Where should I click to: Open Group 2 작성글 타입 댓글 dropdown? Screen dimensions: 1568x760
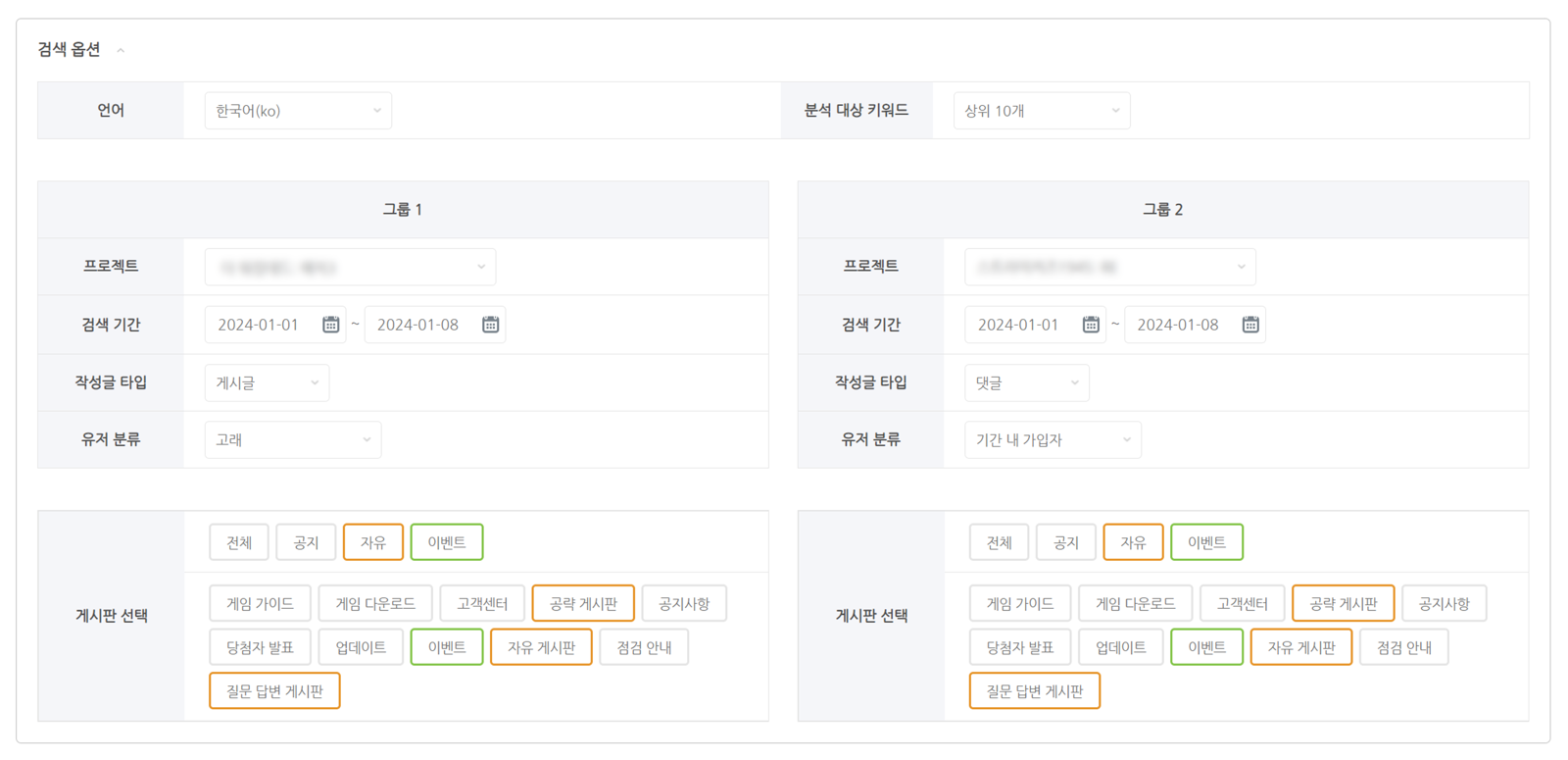[x=1026, y=382]
